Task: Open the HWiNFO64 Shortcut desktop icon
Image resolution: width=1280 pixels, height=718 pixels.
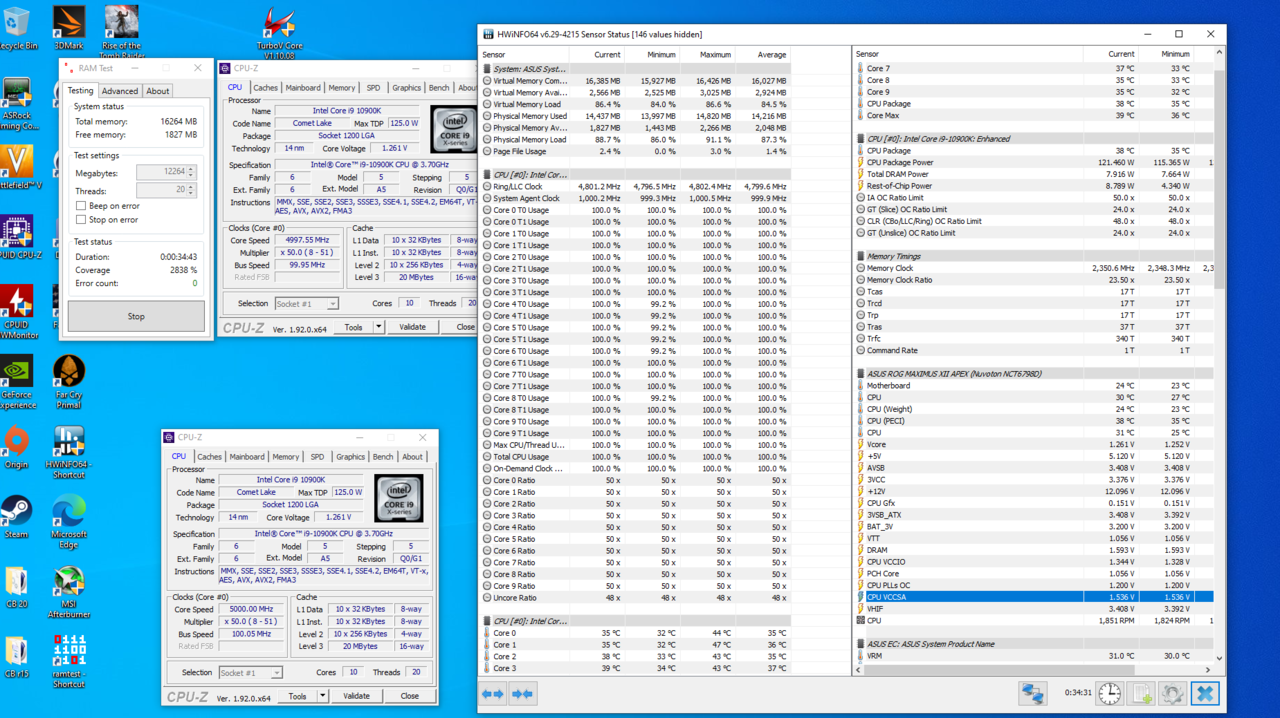Action: point(68,450)
